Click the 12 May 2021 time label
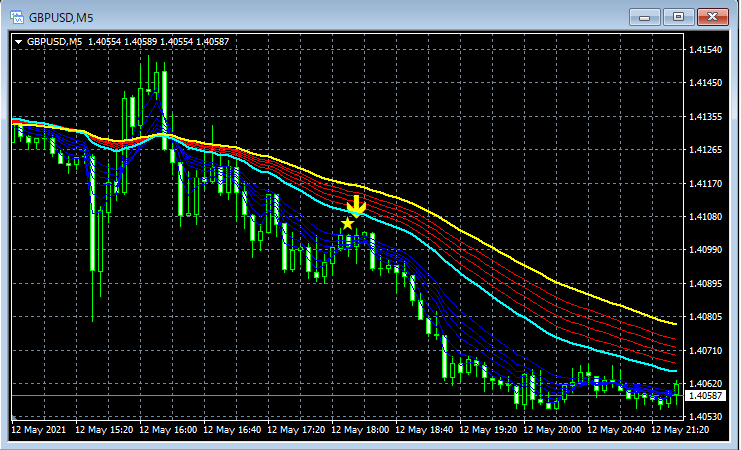741x450 pixels. pyautogui.click(x=39, y=430)
